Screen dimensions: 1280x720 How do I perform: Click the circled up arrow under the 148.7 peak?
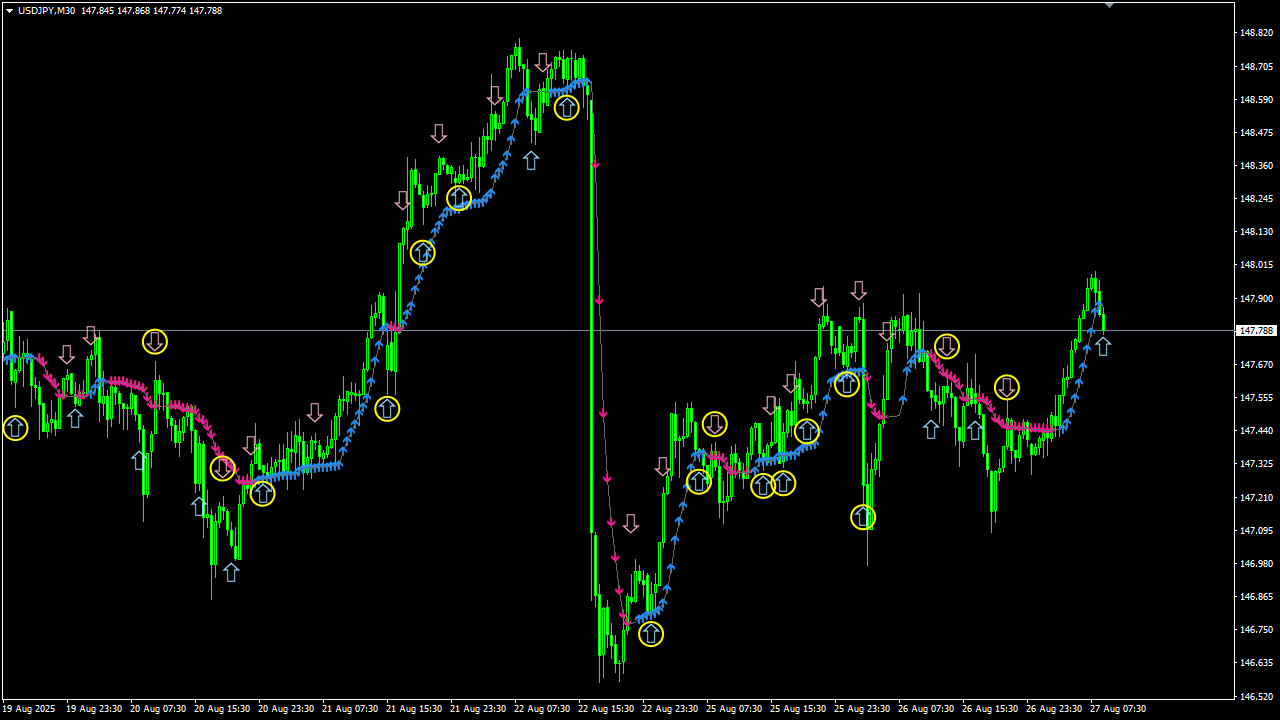[567, 107]
